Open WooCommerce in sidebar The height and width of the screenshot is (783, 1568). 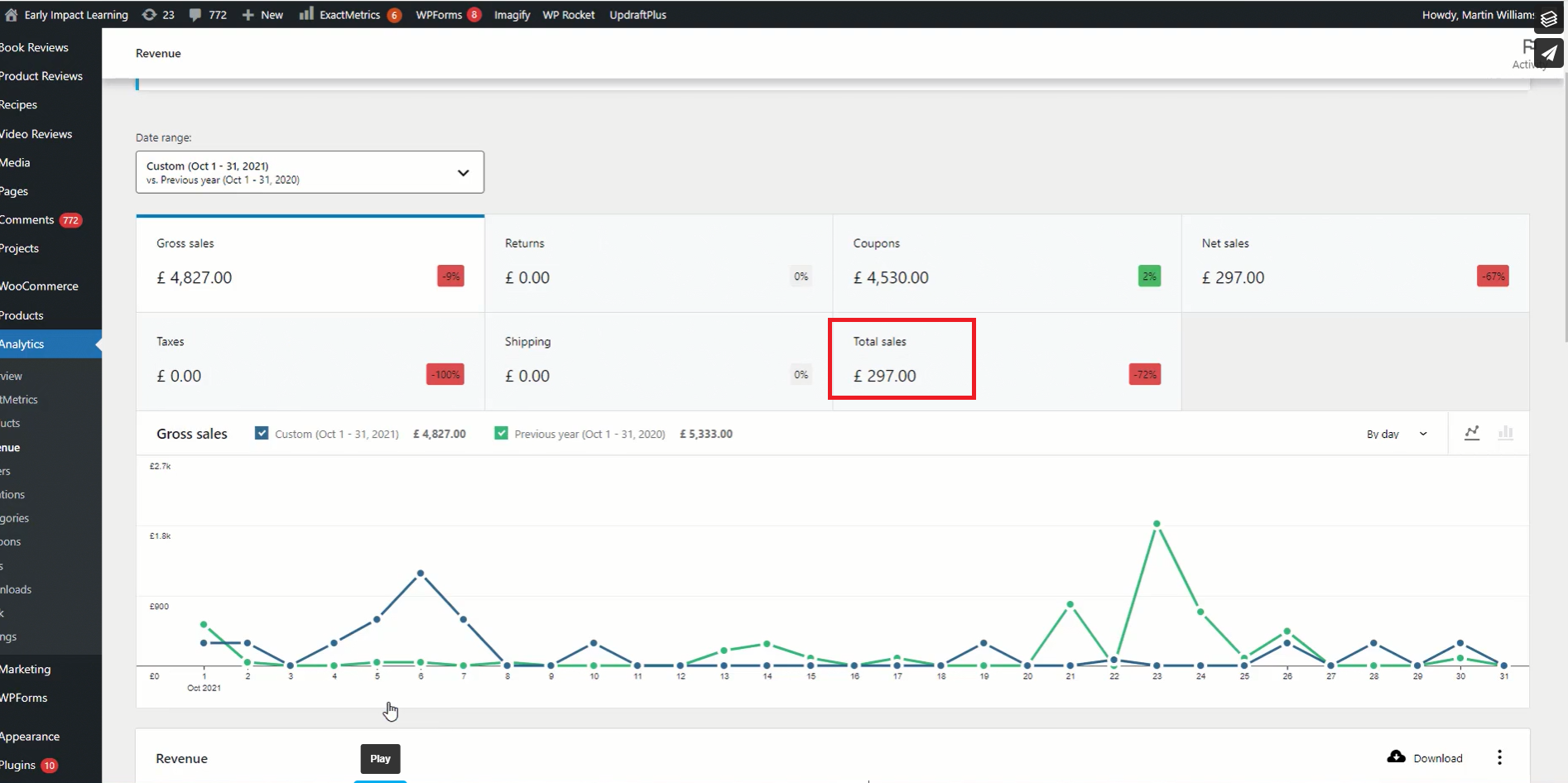click(x=40, y=286)
